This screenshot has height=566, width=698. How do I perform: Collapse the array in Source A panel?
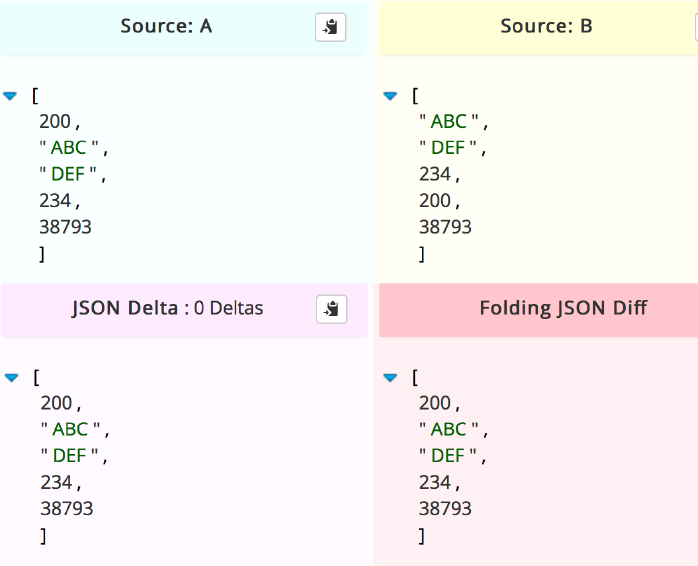coord(11,96)
